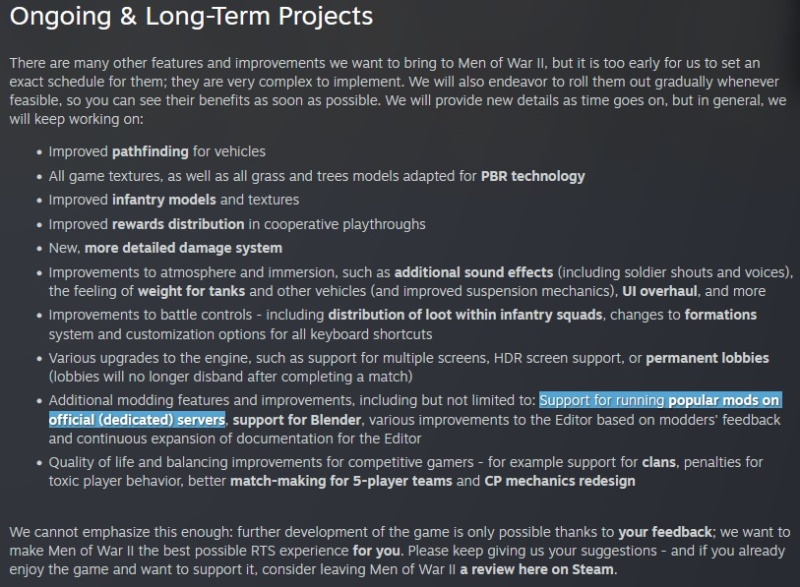Click the 'Ongoing & Long-Term Projects' heading
The image size is (800, 587).
(x=191, y=16)
